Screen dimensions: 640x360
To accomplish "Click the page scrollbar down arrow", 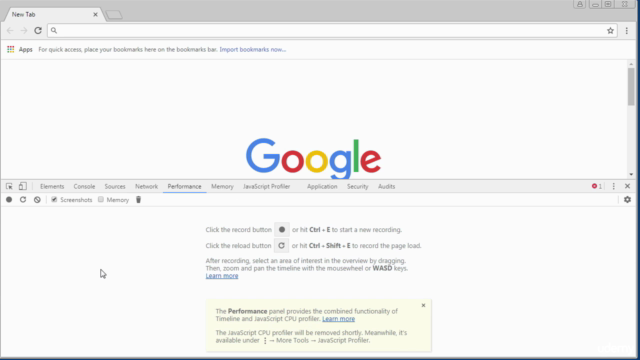I will click(x=631, y=175).
